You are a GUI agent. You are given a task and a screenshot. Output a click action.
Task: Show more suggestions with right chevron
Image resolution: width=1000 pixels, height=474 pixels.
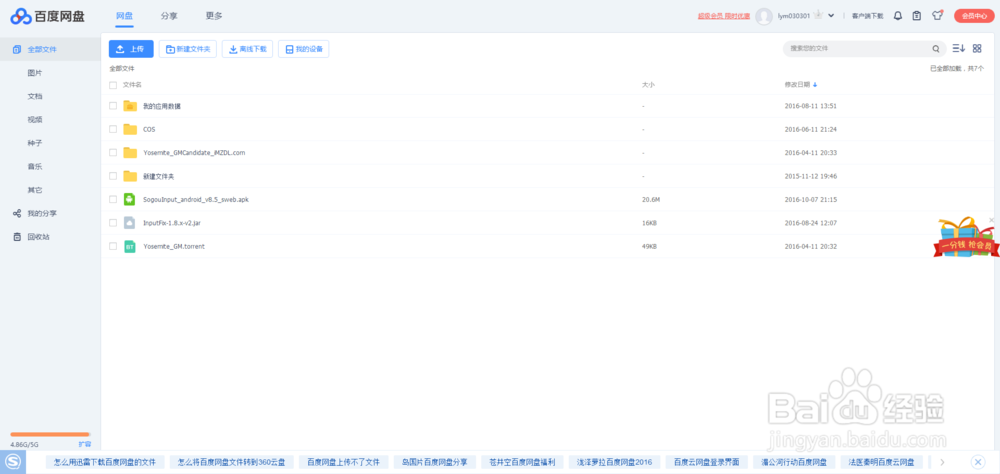[943, 462]
